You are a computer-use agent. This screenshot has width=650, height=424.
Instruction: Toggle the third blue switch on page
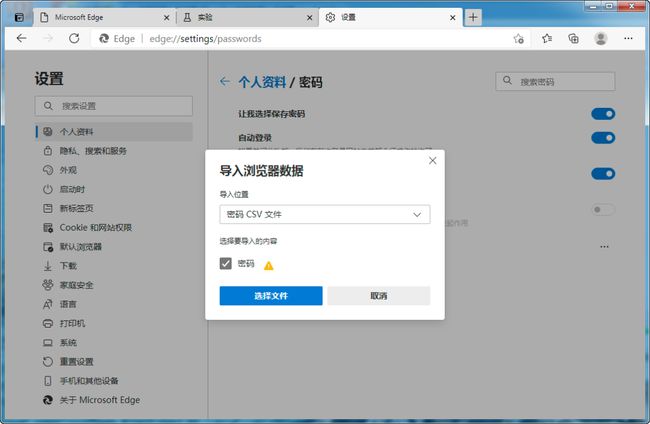[603, 174]
